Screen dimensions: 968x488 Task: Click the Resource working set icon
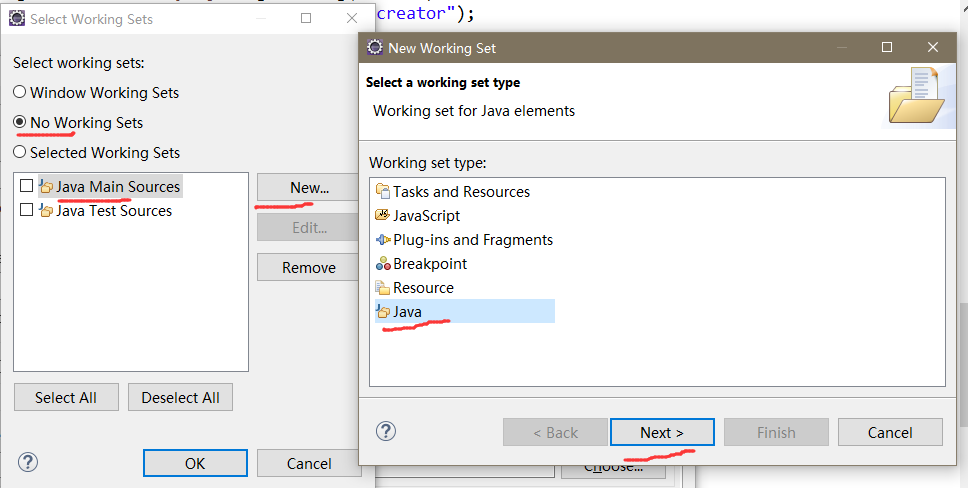click(383, 288)
